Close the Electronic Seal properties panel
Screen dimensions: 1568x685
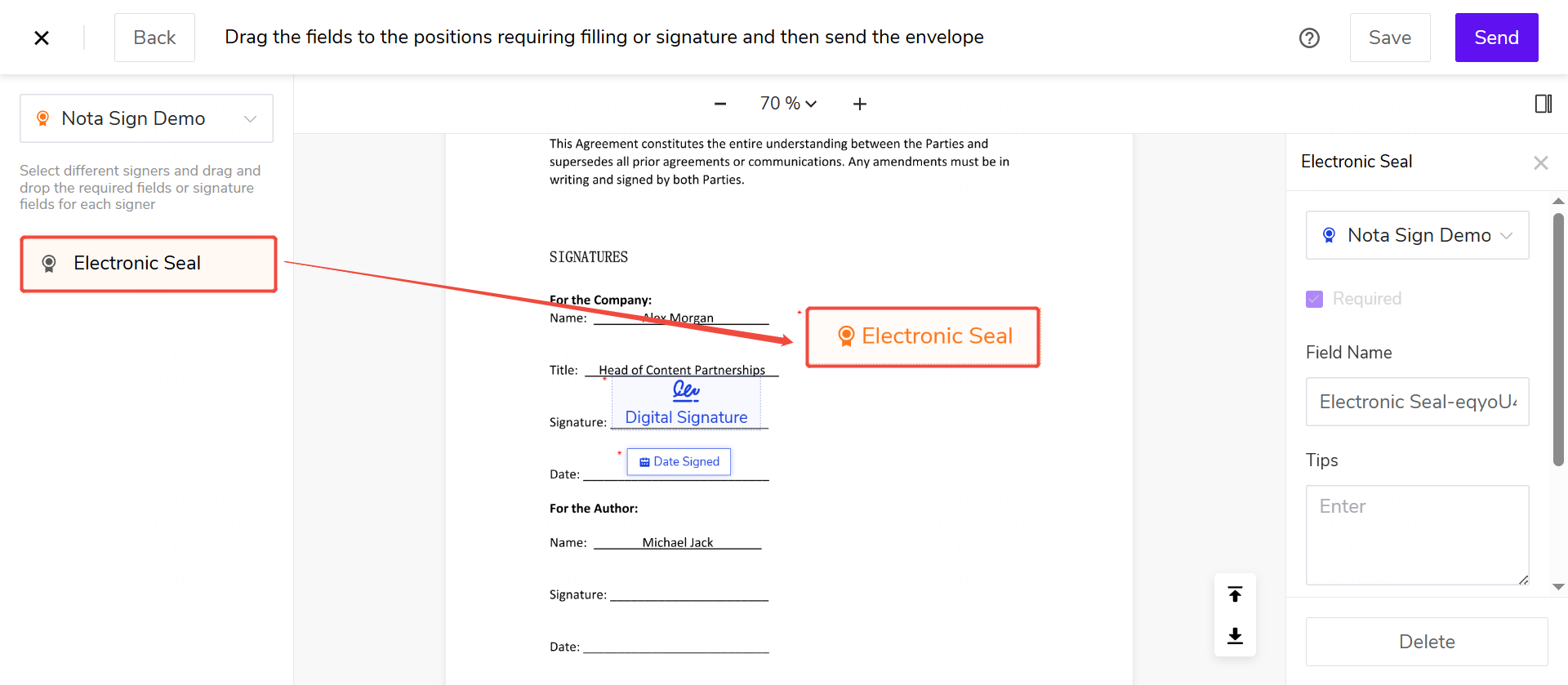pos(1540,162)
